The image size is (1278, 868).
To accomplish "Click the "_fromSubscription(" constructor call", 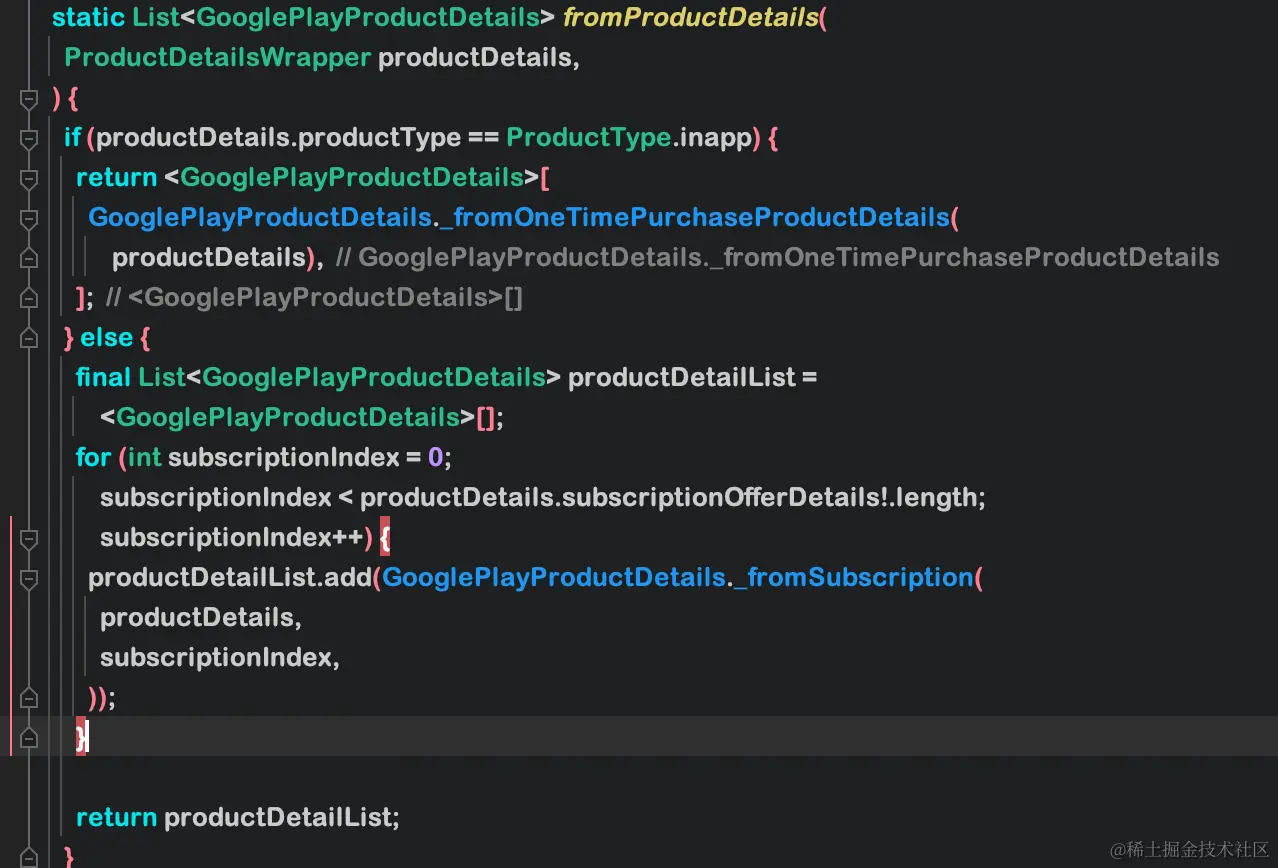I will (x=858, y=577).
